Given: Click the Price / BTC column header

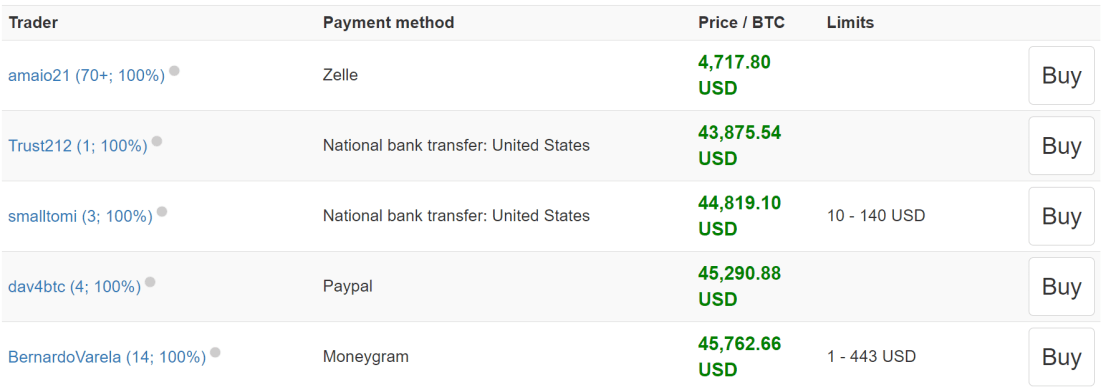Looking at the screenshot, I should (x=741, y=22).
